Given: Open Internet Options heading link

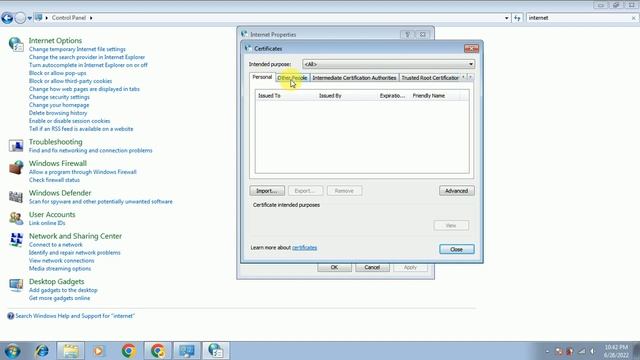Looking at the screenshot, I should click(x=55, y=40).
